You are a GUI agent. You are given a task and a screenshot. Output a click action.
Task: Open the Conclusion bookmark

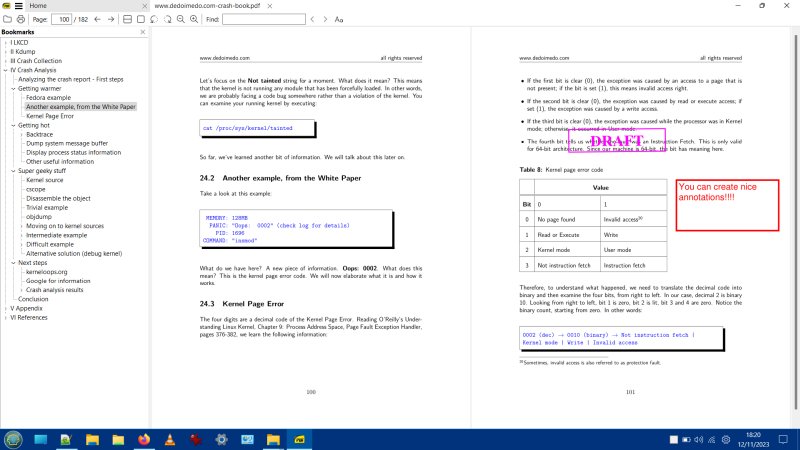click(33, 299)
